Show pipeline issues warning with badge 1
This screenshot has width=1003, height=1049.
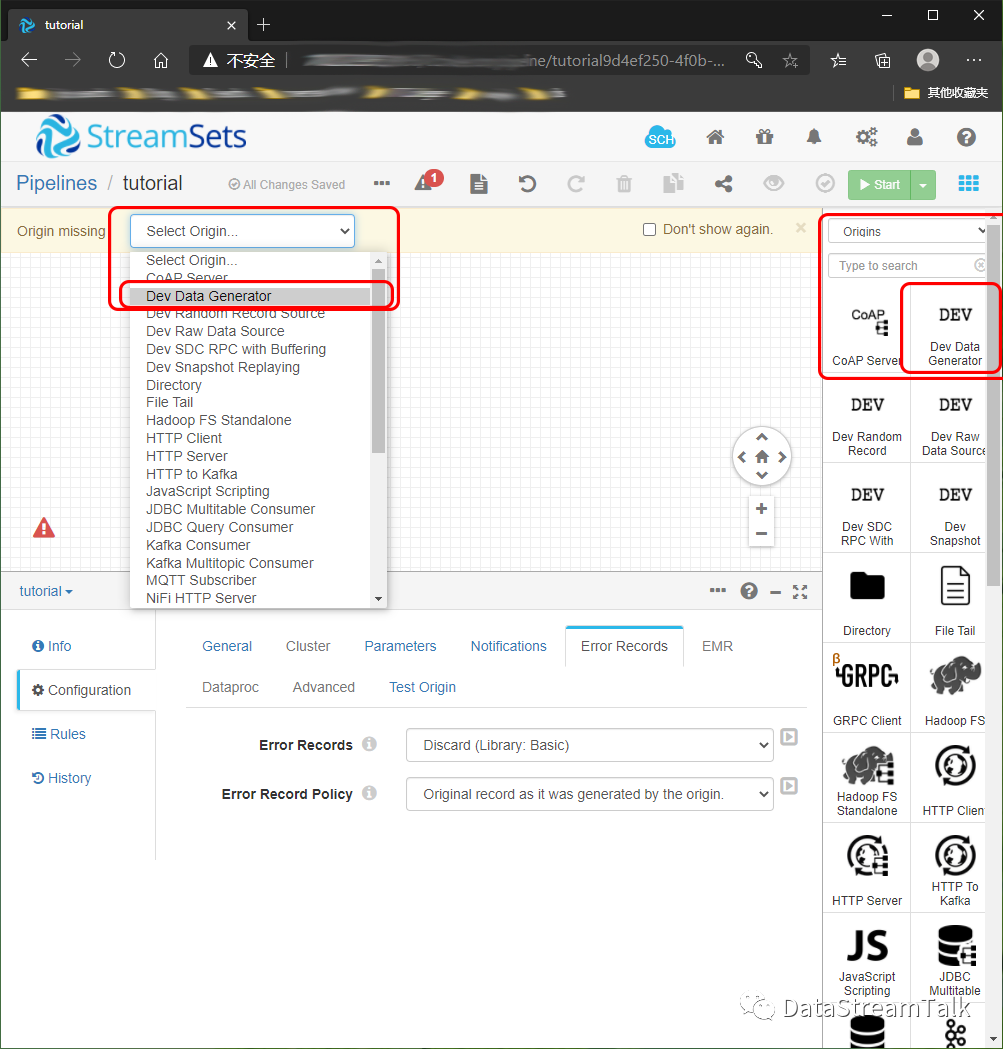click(428, 181)
